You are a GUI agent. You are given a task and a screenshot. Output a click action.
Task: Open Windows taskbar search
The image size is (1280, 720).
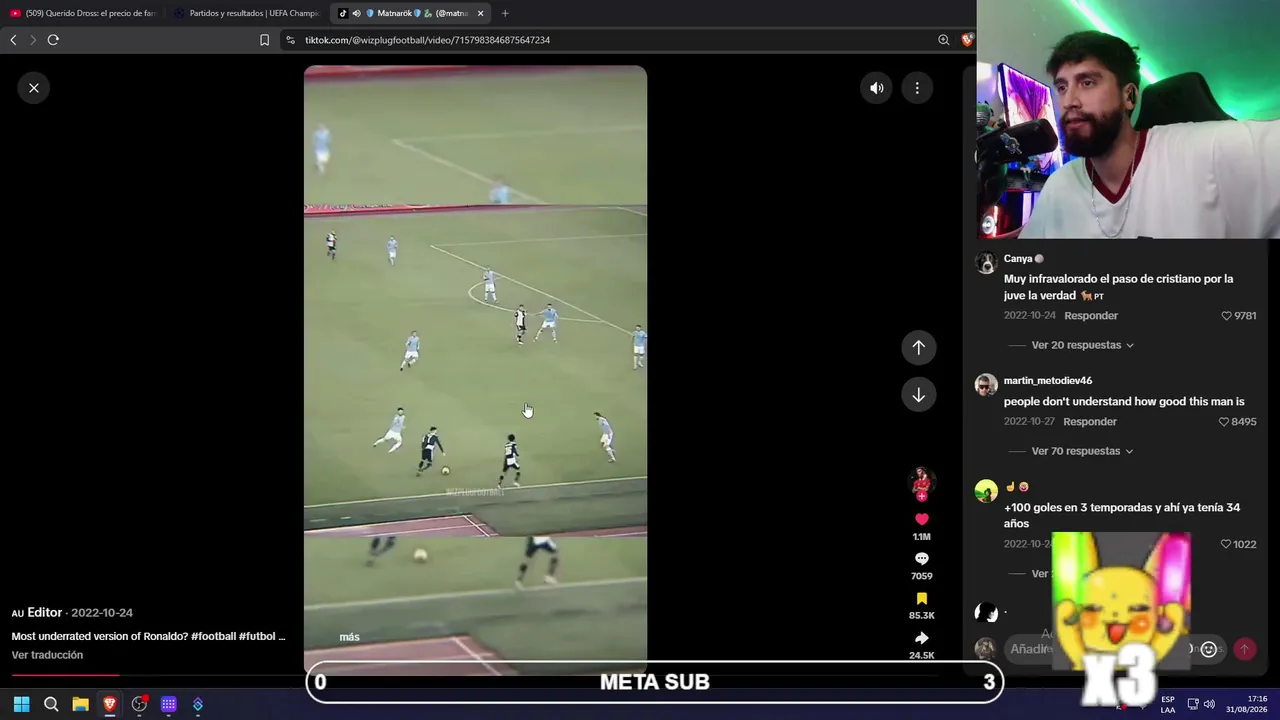(x=51, y=704)
